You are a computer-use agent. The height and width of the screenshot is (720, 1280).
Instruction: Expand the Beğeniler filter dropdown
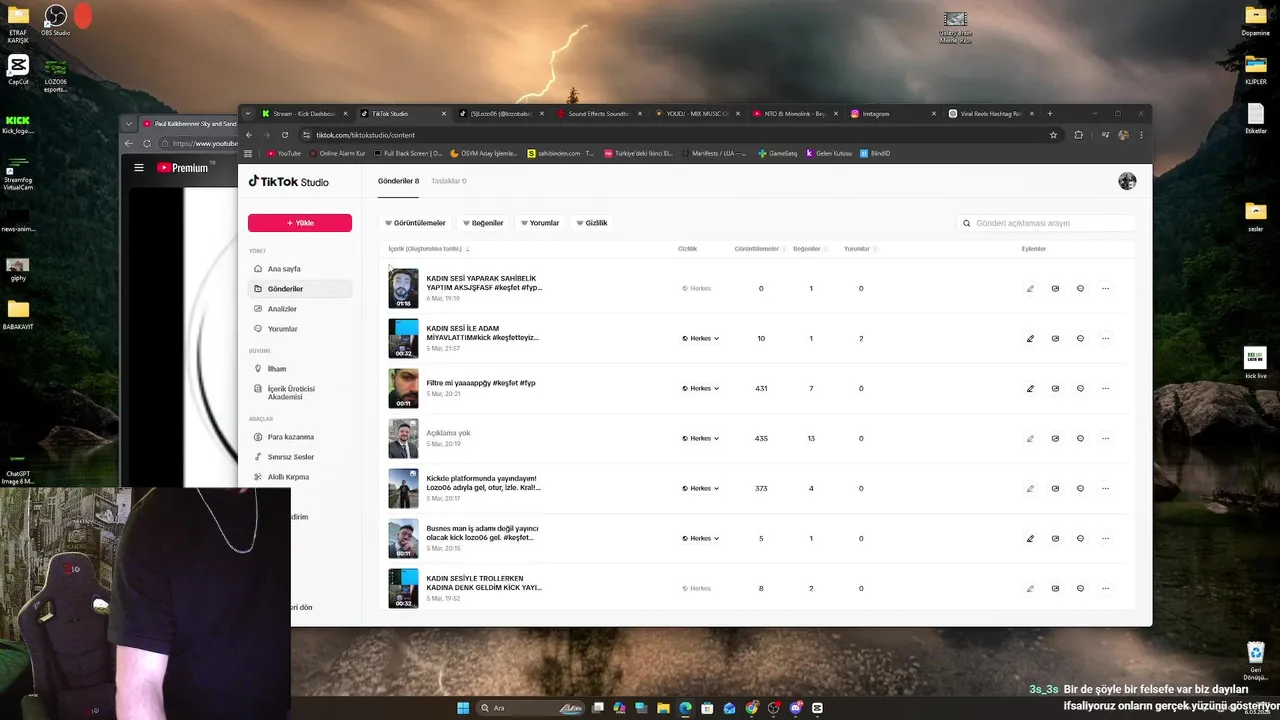coord(481,223)
